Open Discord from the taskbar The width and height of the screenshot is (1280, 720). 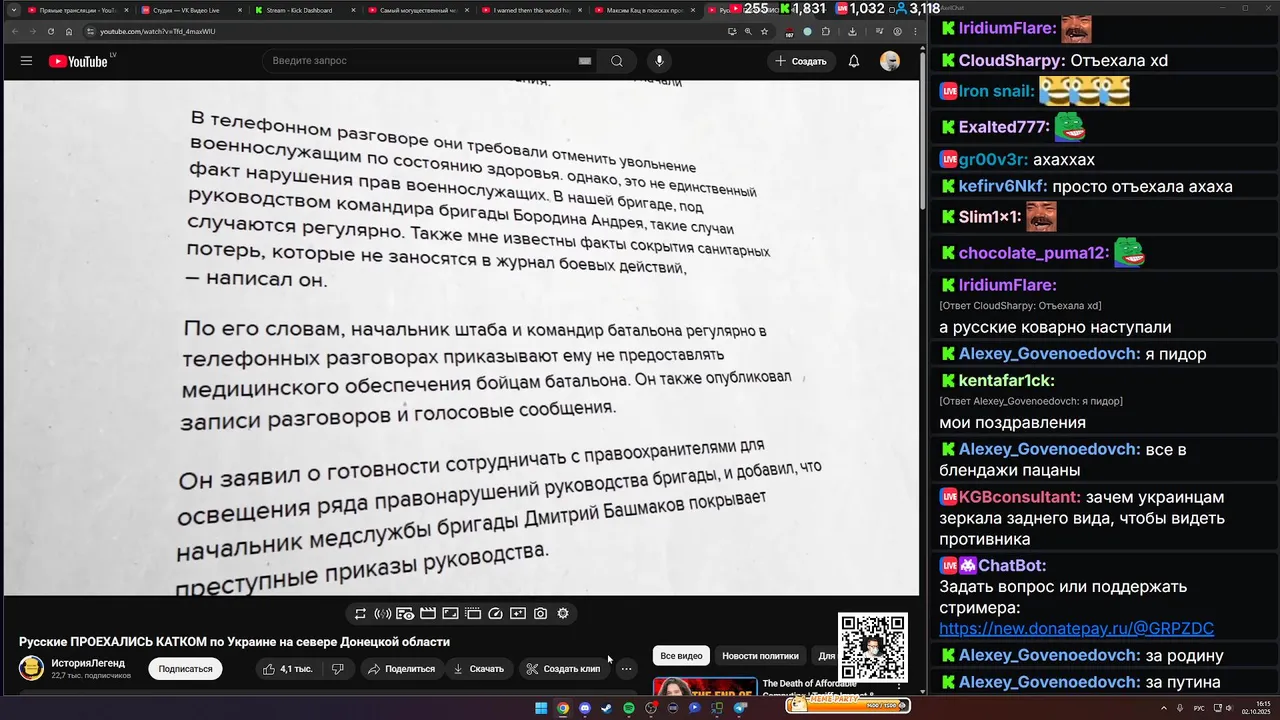pyautogui.click(x=585, y=708)
